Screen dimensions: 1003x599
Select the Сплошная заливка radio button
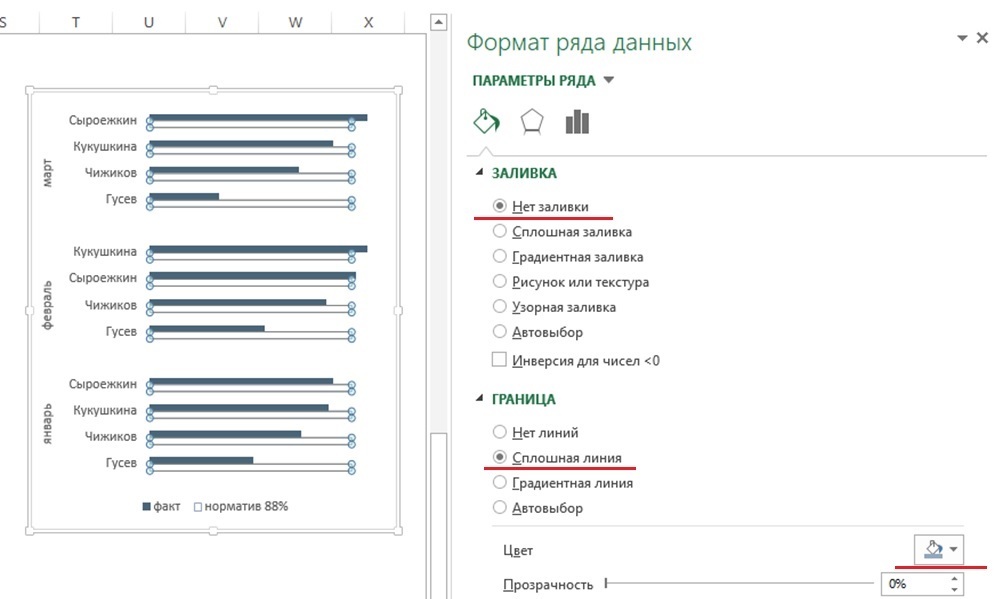point(500,231)
